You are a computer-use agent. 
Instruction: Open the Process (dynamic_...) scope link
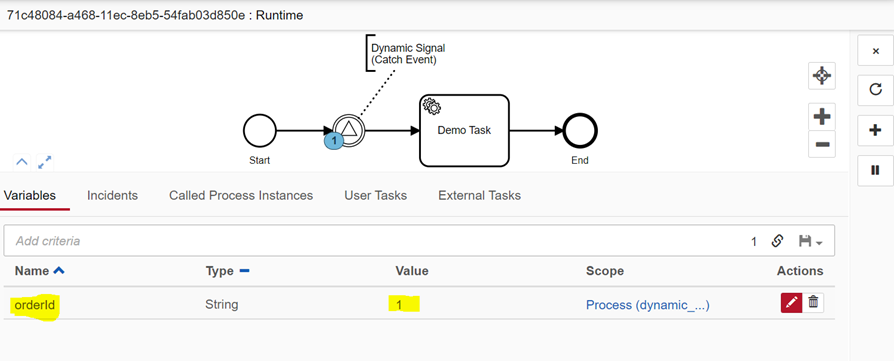coord(648,305)
